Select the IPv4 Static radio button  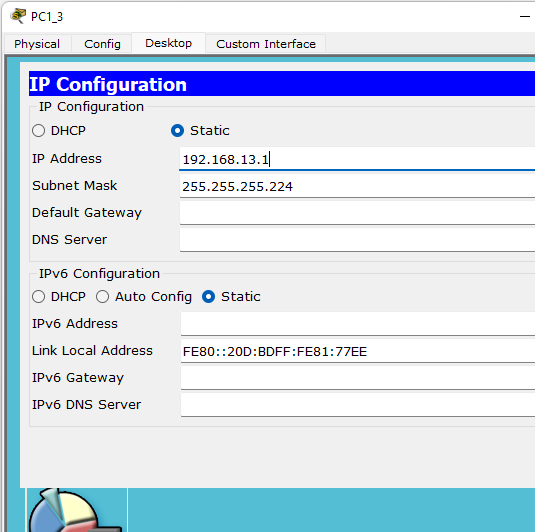[x=177, y=131]
